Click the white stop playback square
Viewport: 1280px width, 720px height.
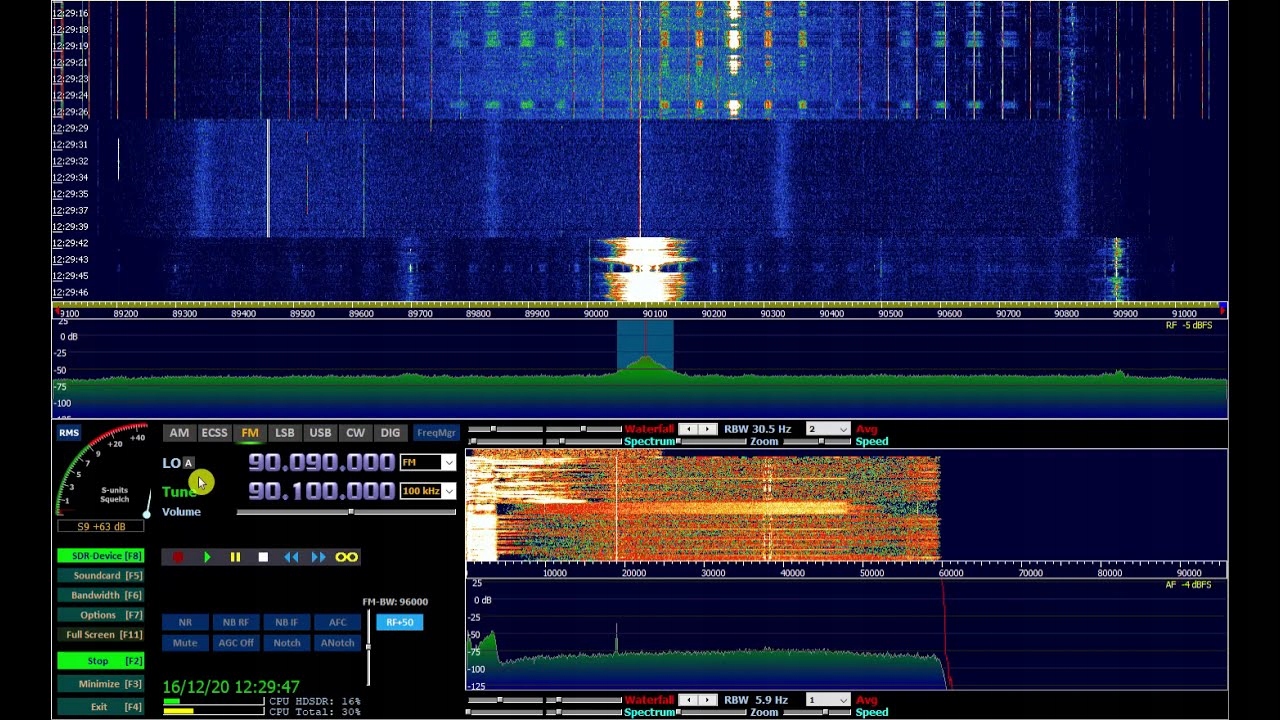pyautogui.click(x=263, y=557)
